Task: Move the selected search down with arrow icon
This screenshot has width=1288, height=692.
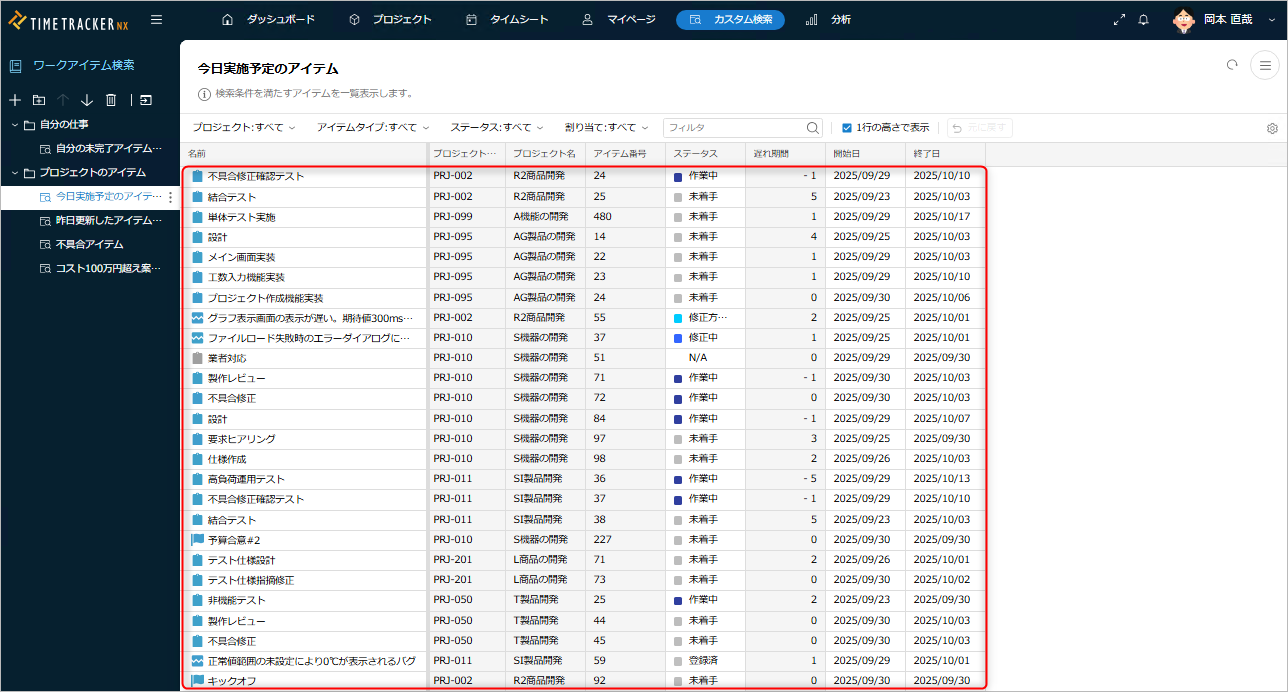Action: coord(87,100)
